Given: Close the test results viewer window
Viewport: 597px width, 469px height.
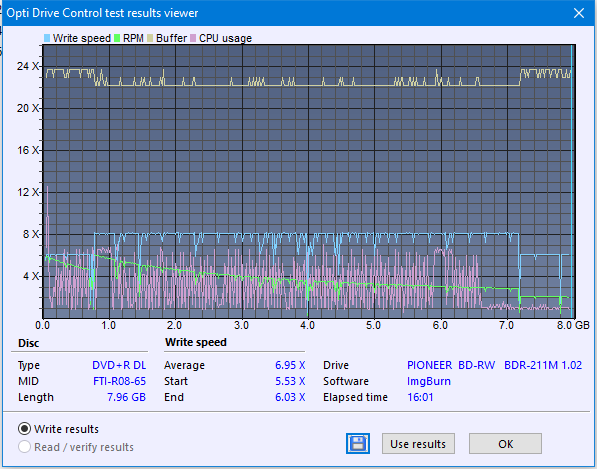Looking at the screenshot, I should coord(579,13).
